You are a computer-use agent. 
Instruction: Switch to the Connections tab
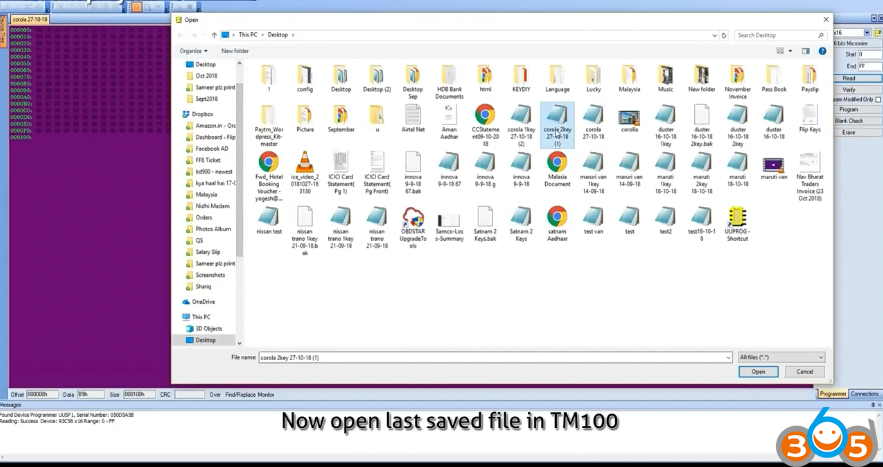point(864,394)
